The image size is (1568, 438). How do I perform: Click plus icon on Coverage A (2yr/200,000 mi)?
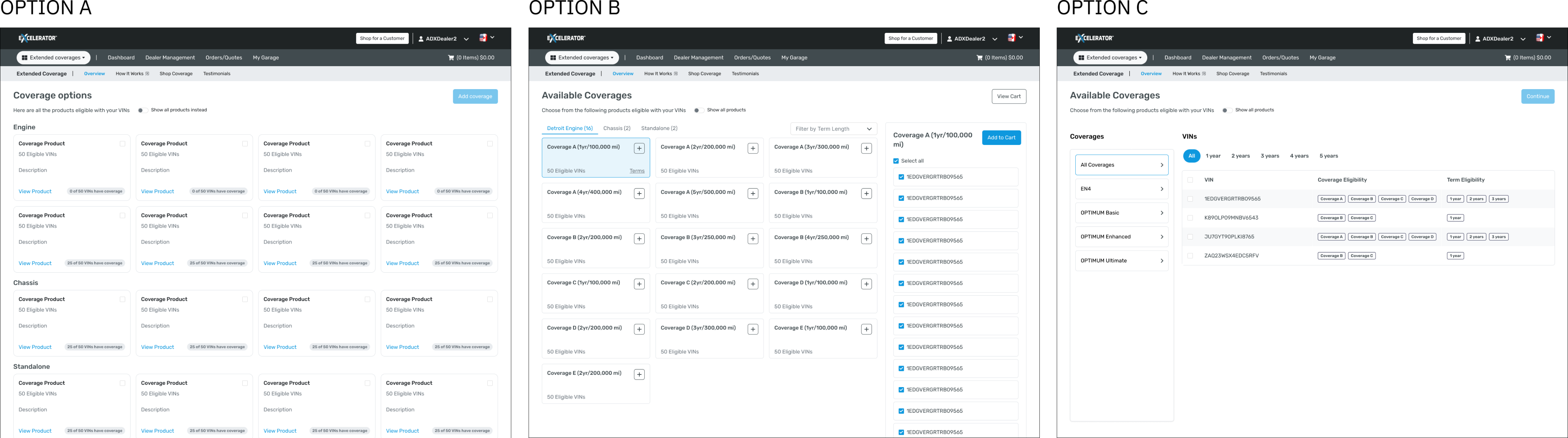(753, 148)
